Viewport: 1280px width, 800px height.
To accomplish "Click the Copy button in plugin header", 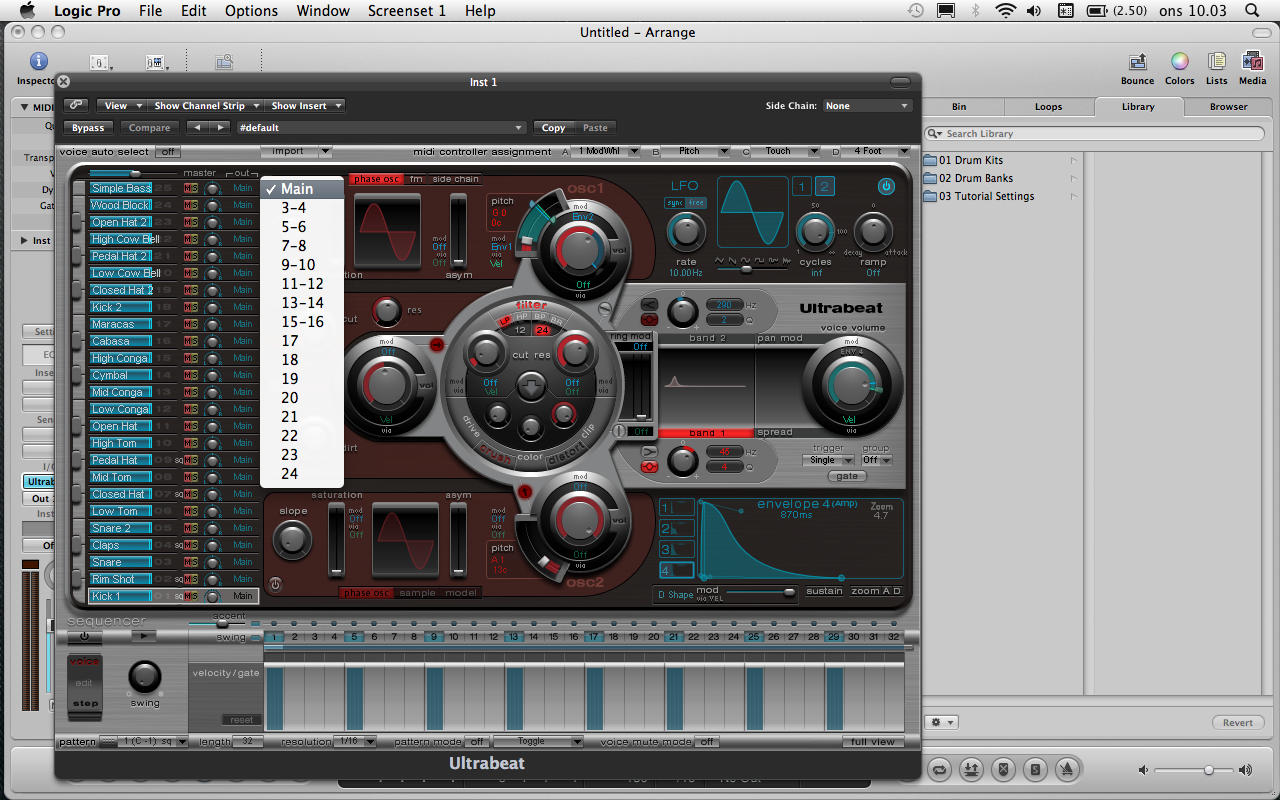I will tap(553, 128).
